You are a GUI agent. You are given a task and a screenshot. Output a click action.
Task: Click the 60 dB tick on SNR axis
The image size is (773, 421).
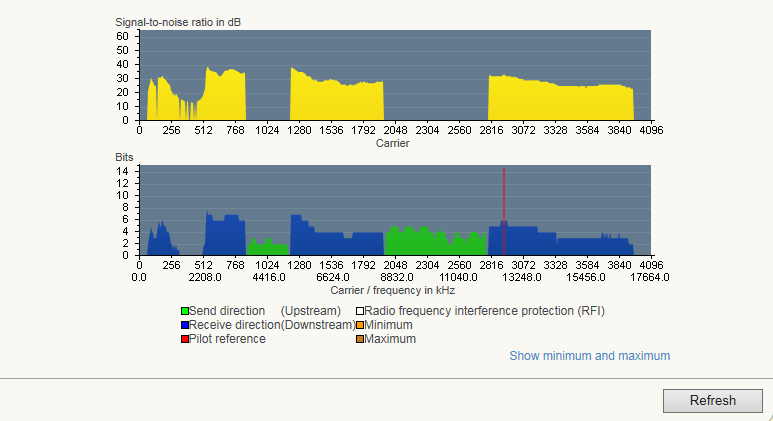click(x=122, y=35)
